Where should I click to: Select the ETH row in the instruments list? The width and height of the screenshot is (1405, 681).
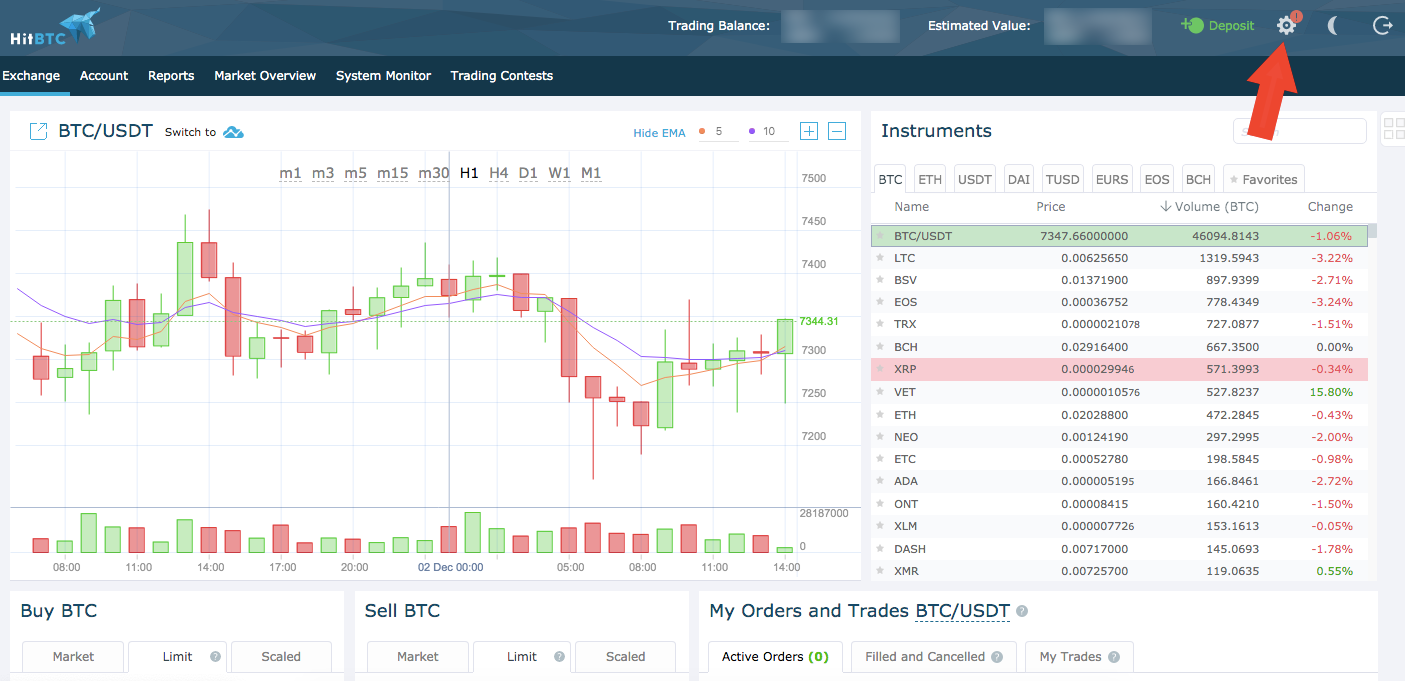[x=1119, y=415]
